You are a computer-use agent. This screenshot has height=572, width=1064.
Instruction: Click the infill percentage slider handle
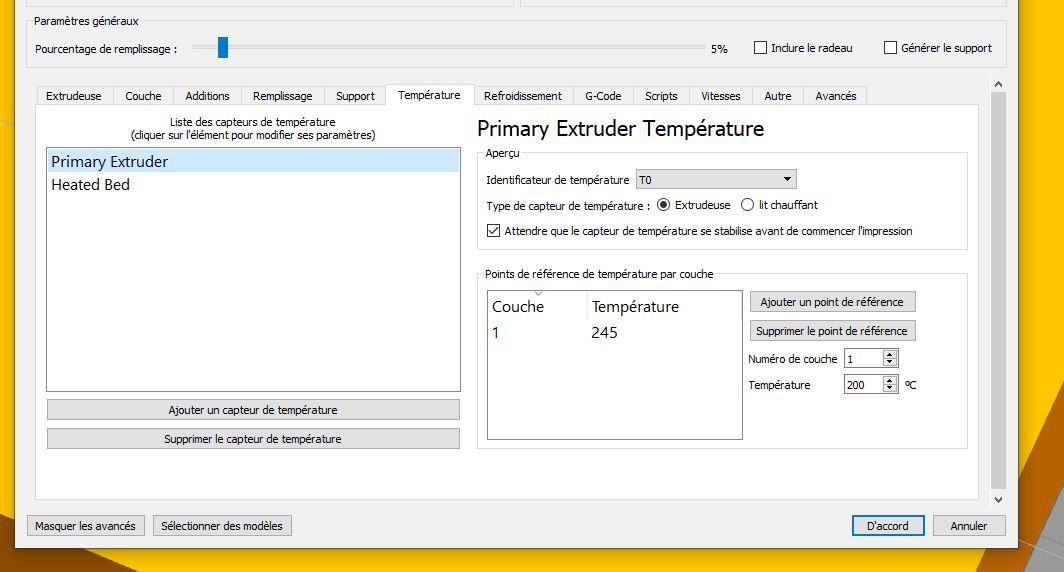223,47
